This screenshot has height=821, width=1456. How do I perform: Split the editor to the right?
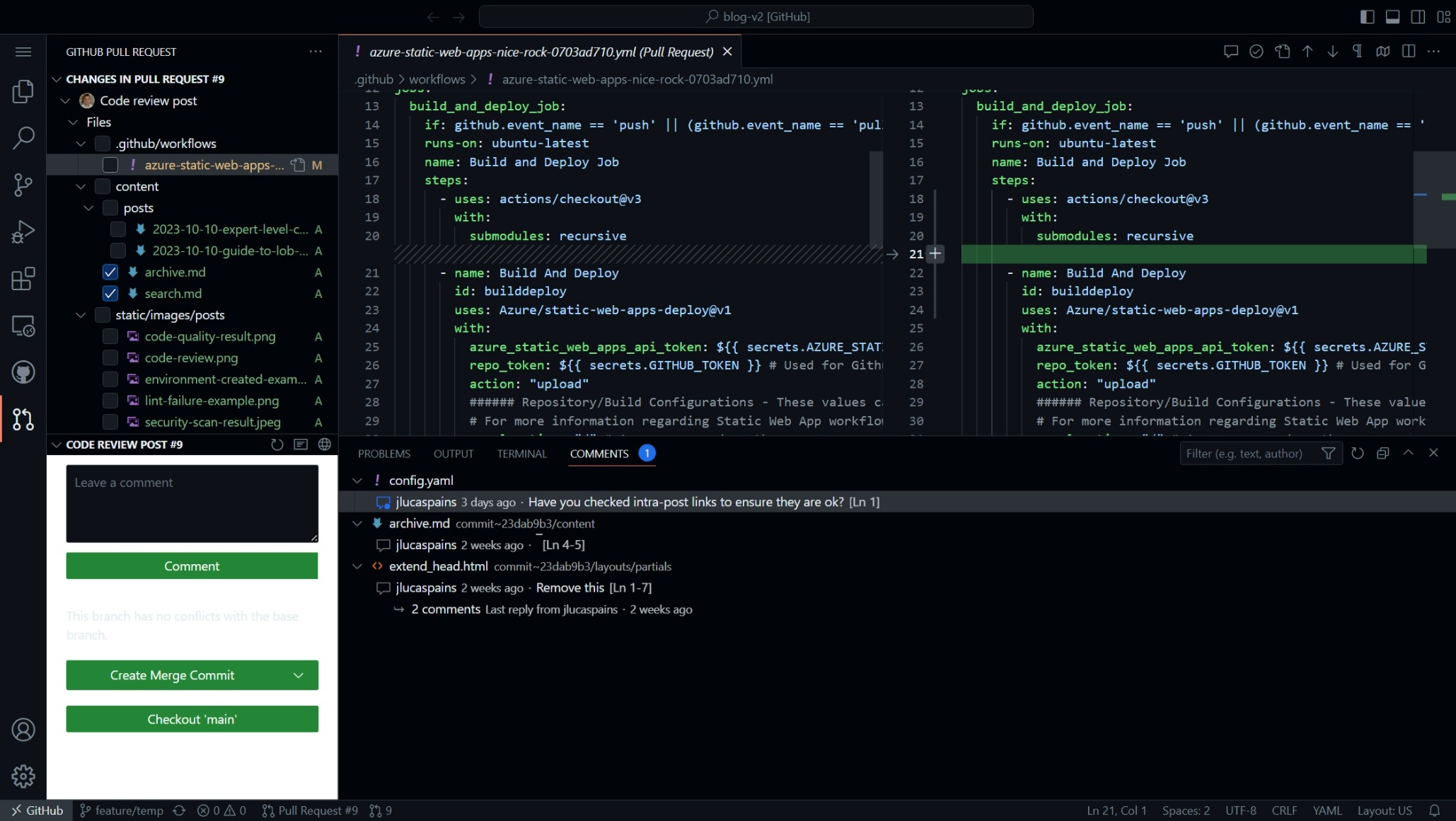(x=1409, y=52)
